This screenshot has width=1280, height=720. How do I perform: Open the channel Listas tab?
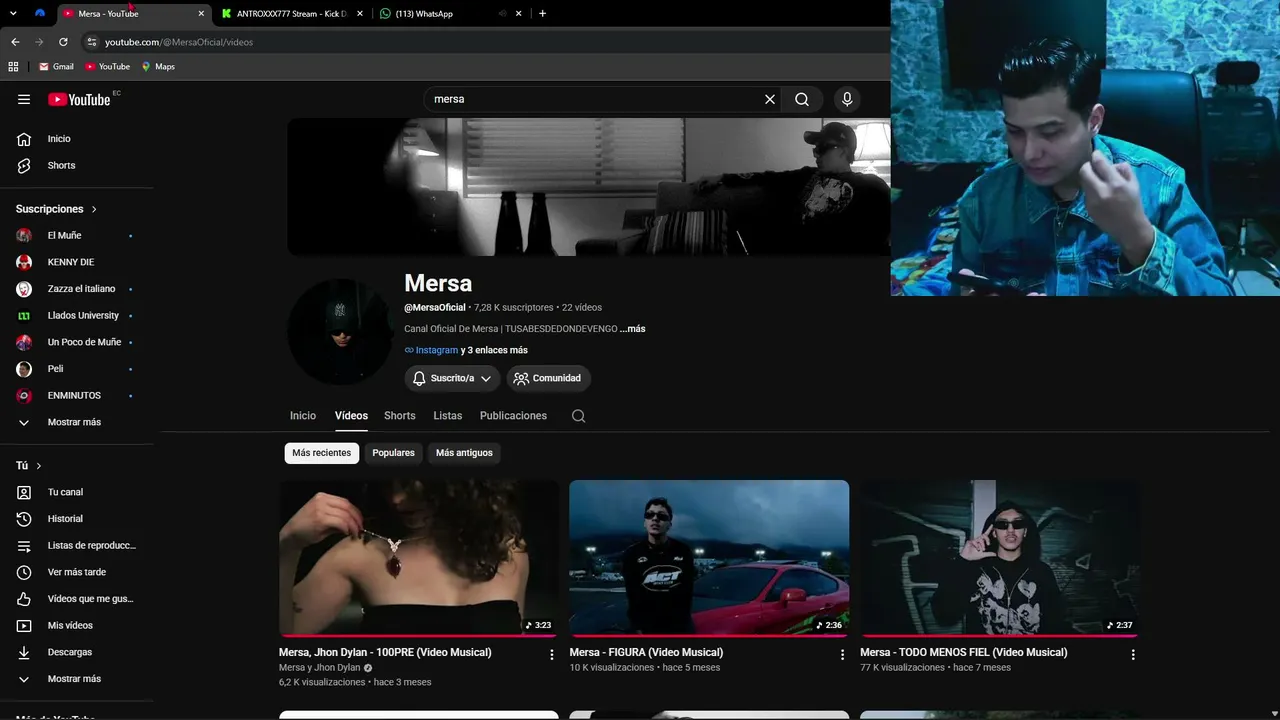point(448,416)
